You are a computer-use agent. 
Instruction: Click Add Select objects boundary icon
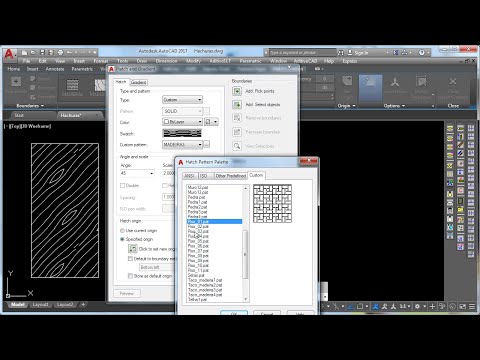click(x=237, y=105)
